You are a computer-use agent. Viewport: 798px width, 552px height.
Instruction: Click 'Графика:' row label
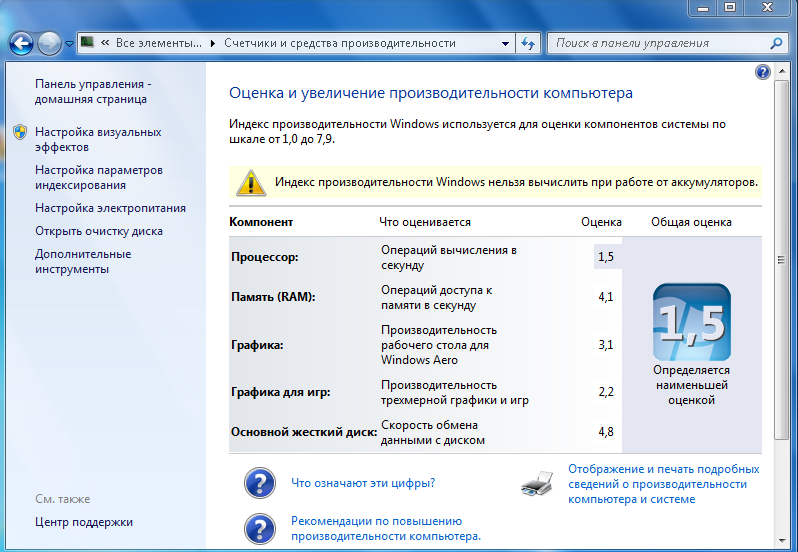pyautogui.click(x=257, y=345)
